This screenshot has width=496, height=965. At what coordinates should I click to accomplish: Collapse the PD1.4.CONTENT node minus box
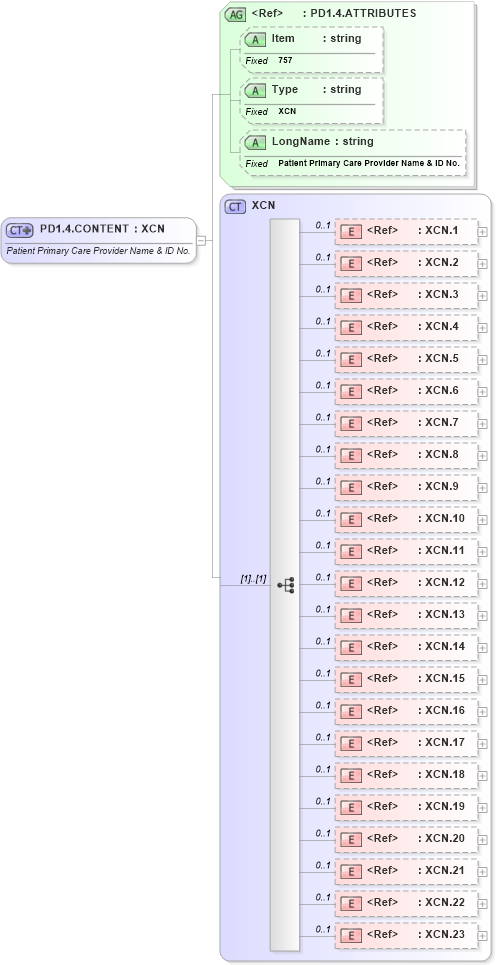tap(201, 240)
